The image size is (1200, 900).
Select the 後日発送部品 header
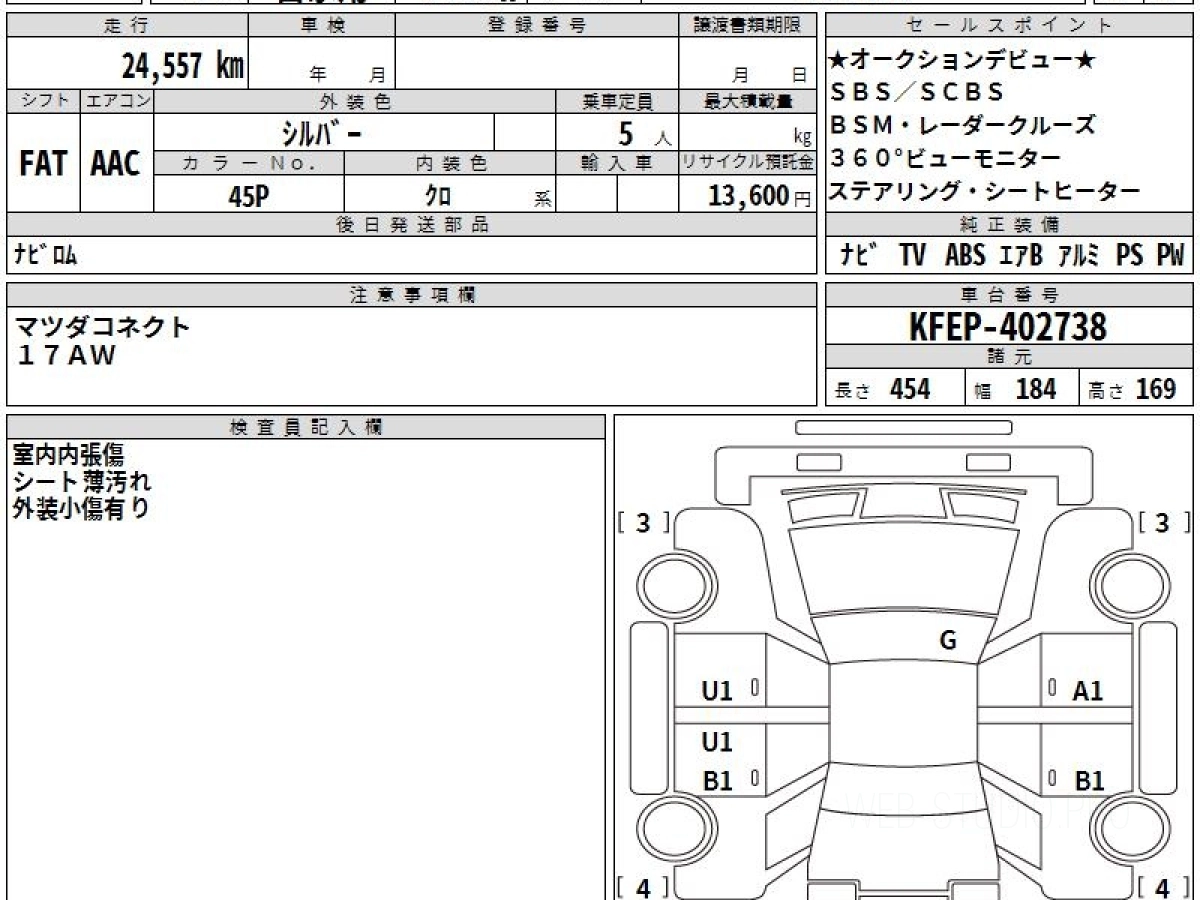pyautogui.click(x=411, y=225)
